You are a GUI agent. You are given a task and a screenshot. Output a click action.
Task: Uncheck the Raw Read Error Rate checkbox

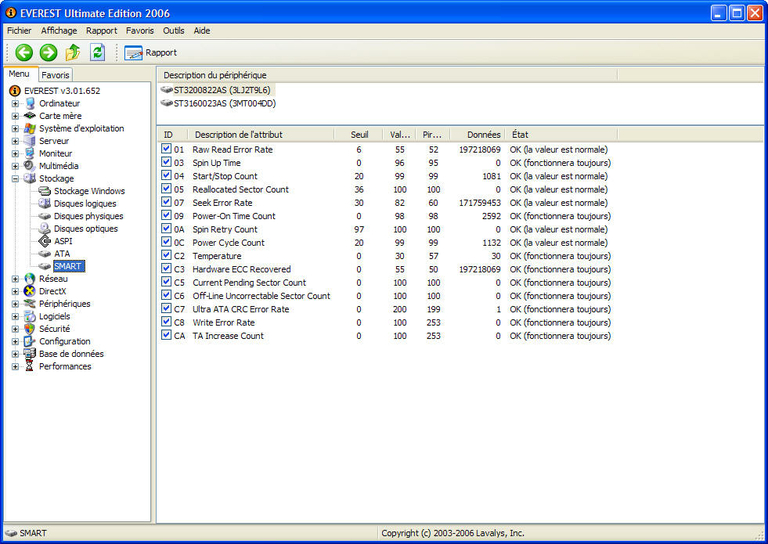167,149
